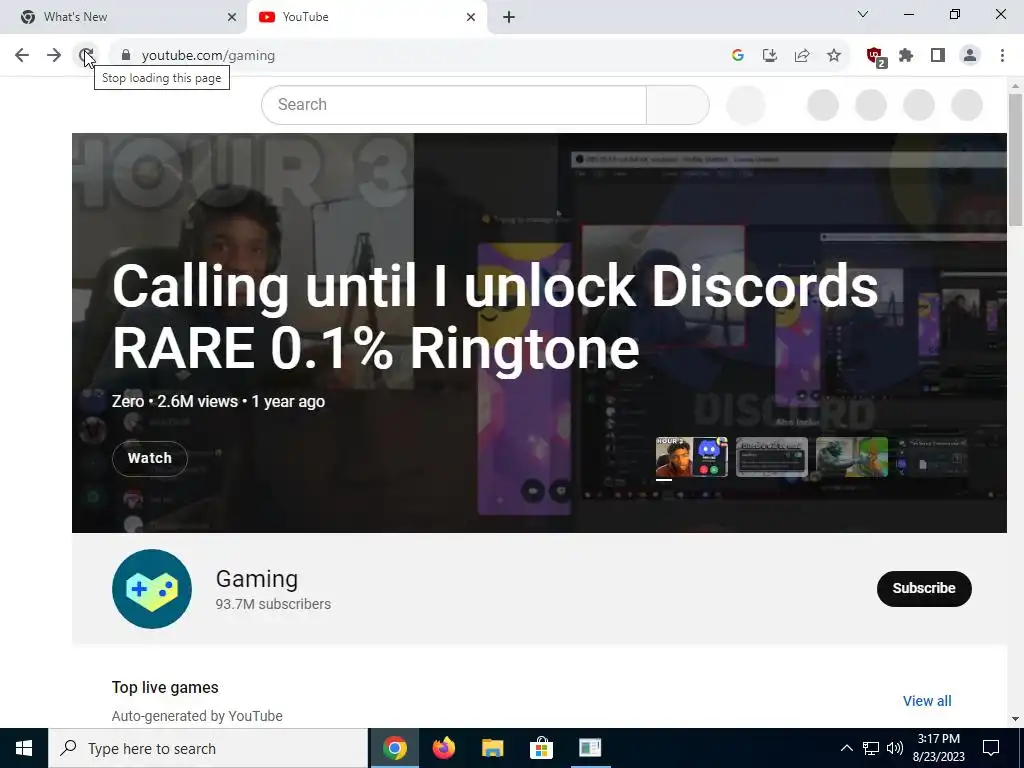Image resolution: width=1024 pixels, height=768 pixels.
Task: Click the page's vertical scrollbar thumb
Action: (1015, 160)
